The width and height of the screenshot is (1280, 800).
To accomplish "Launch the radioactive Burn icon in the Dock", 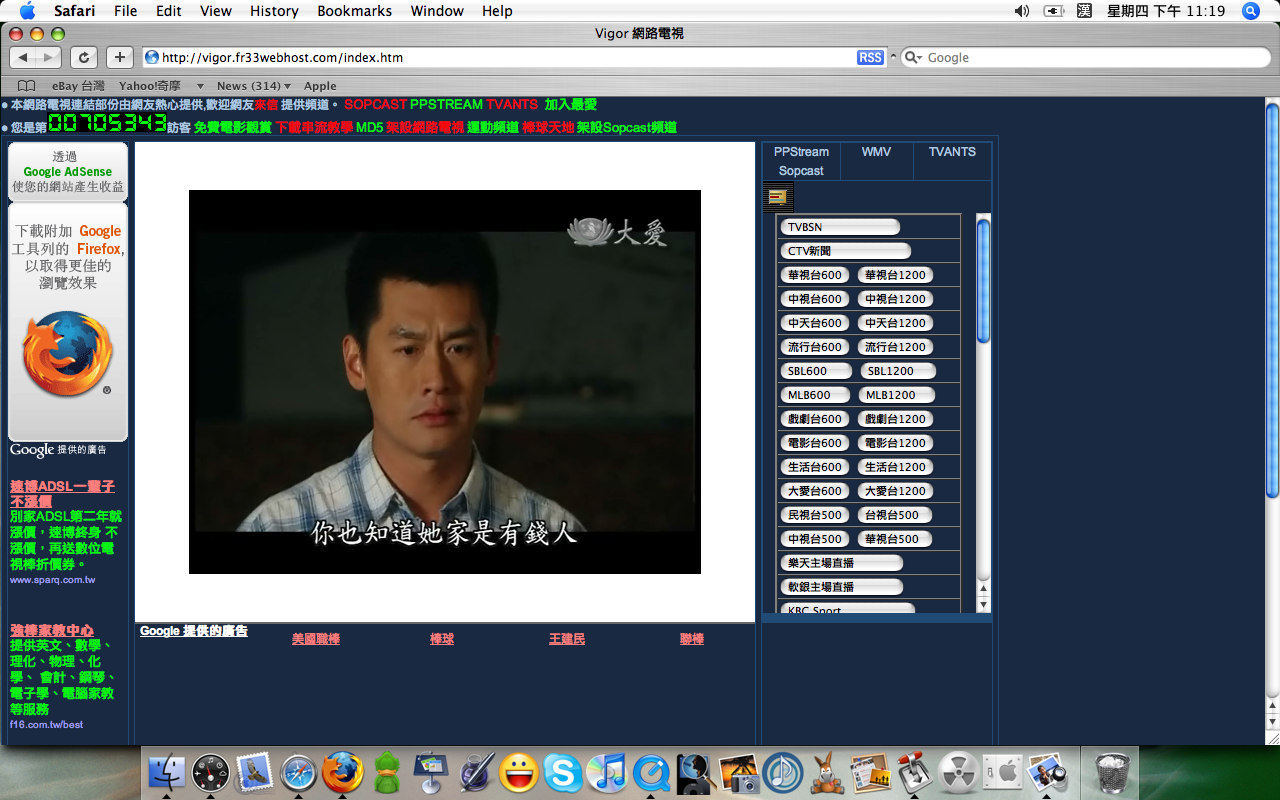I will click(x=958, y=773).
